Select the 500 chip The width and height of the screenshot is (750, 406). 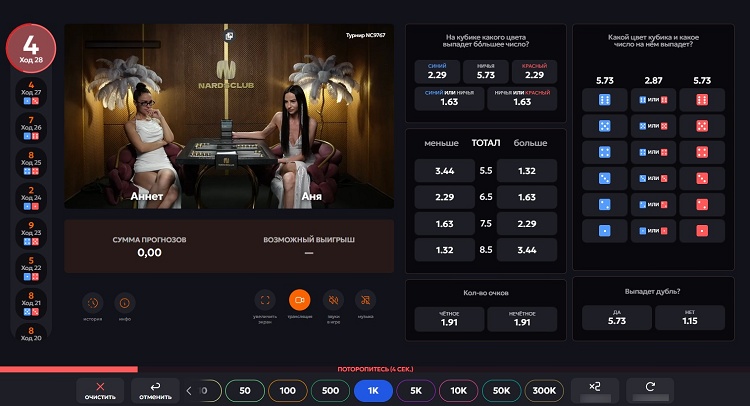(x=331, y=391)
